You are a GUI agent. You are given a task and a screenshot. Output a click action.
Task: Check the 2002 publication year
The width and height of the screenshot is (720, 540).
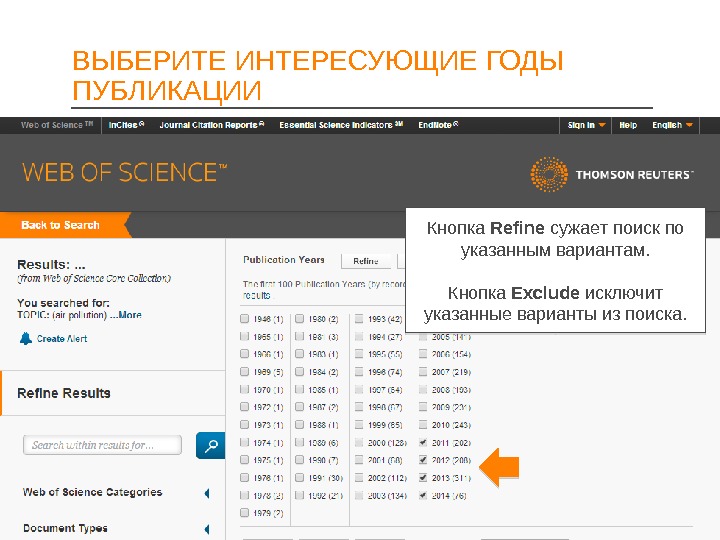tap(359, 478)
